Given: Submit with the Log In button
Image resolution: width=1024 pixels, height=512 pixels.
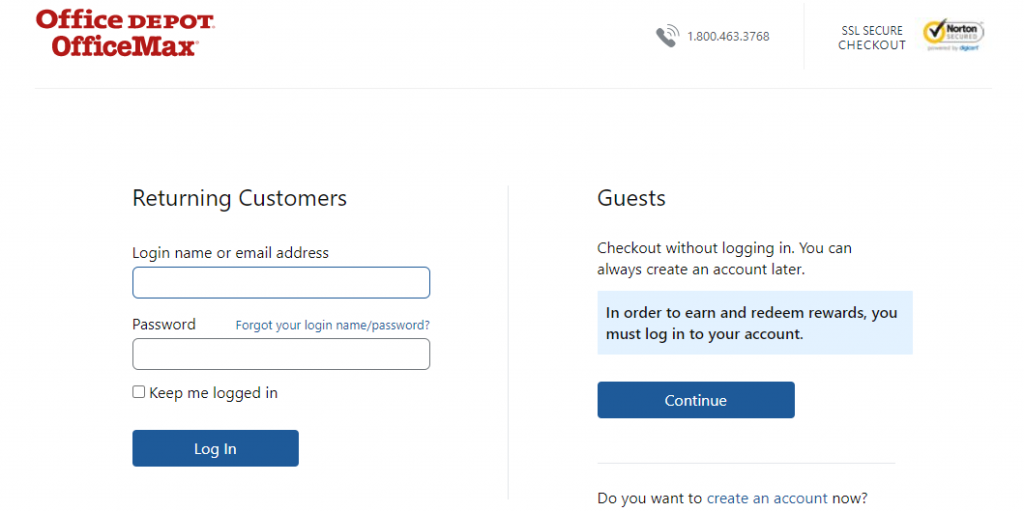Looking at the screenshot, I should point(216,449).
